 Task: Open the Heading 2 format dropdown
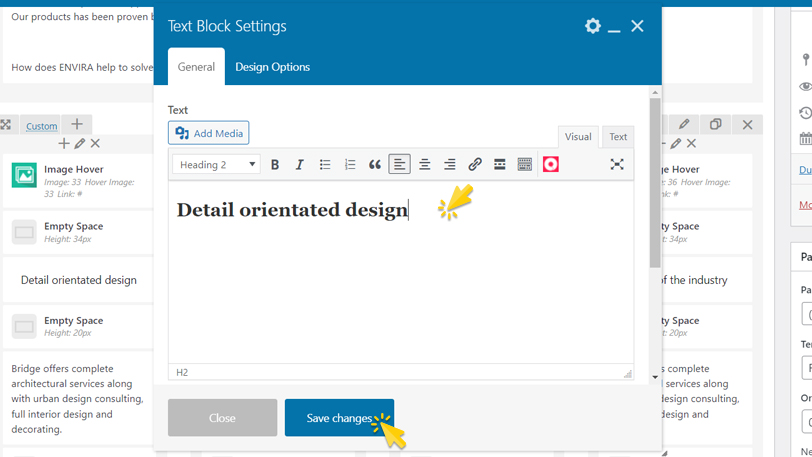point(216,165)
